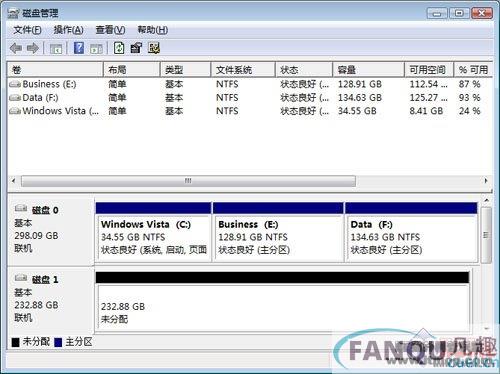The height and width of the screenshot is (374, 500).
Task: Open the 查看(V) menu
Action: pos(110,30)
